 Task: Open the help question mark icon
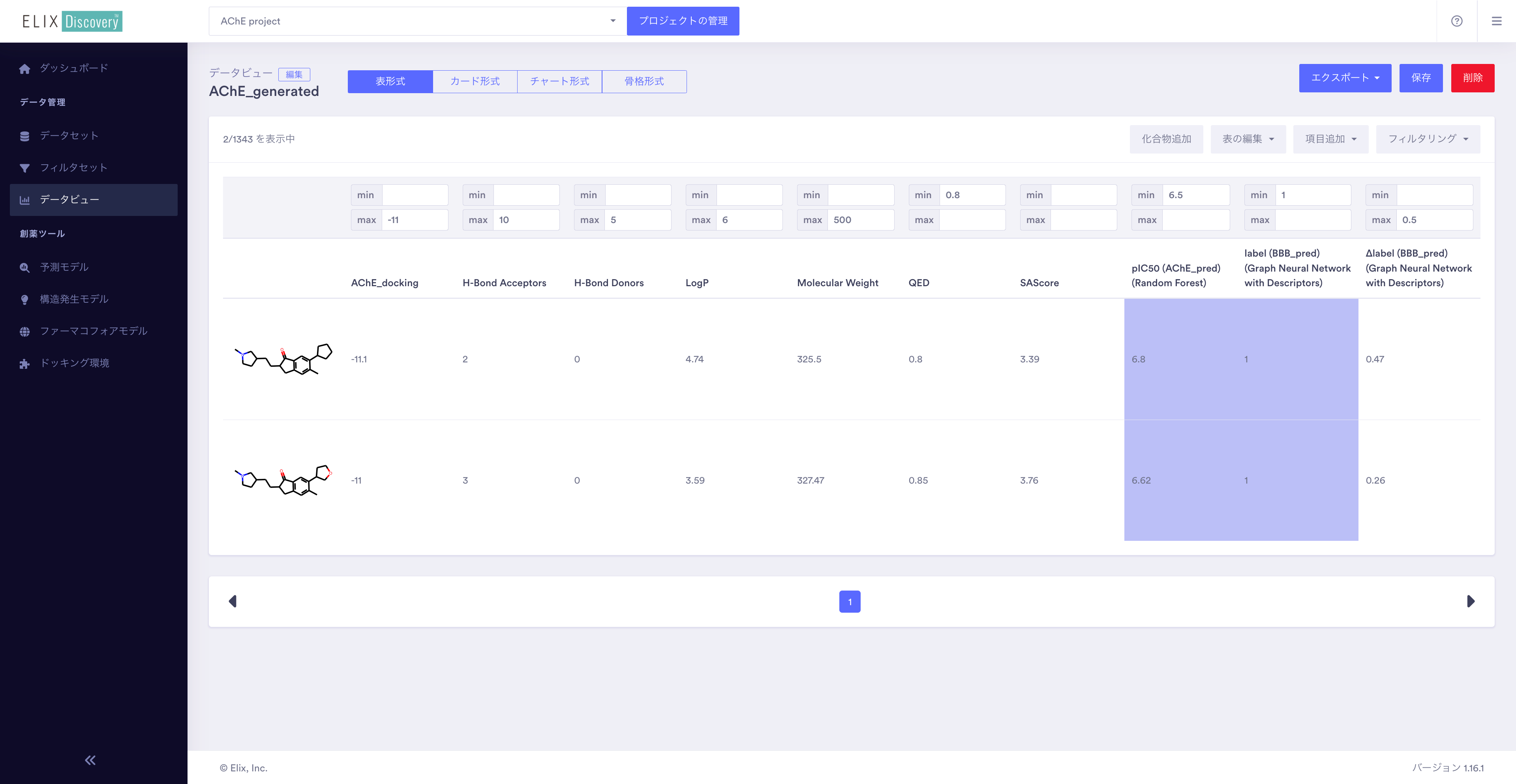(x=1456, y=21)
